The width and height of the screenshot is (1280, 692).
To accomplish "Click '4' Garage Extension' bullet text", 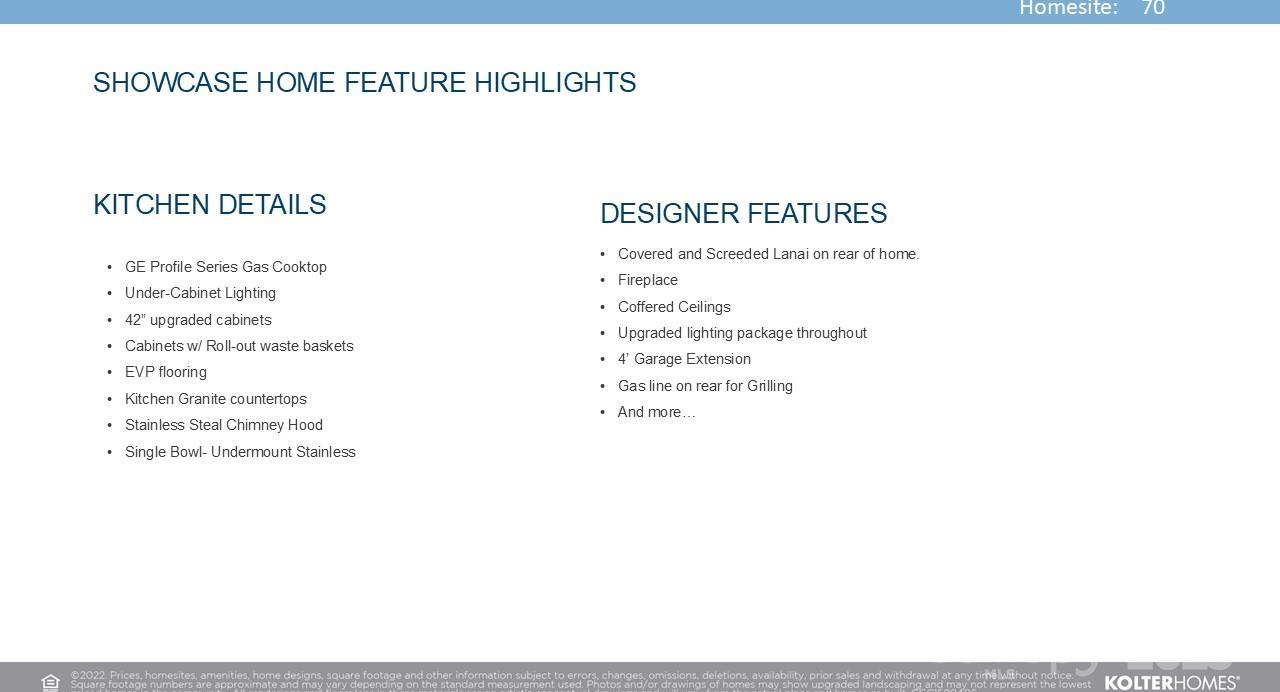I will [684, 359].
